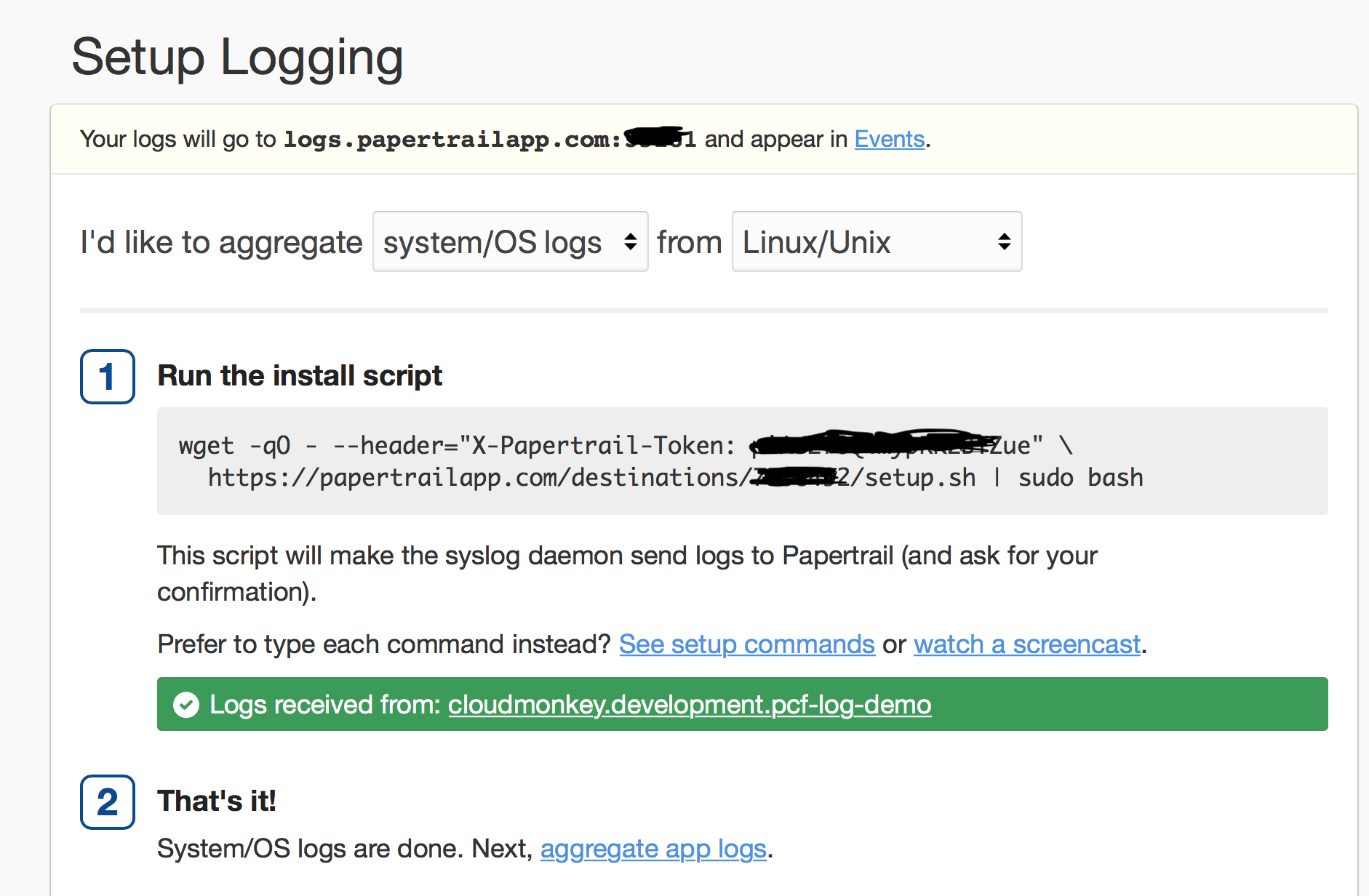
Task: Click the Run the install script heading
Action: [x=300, y=376]
